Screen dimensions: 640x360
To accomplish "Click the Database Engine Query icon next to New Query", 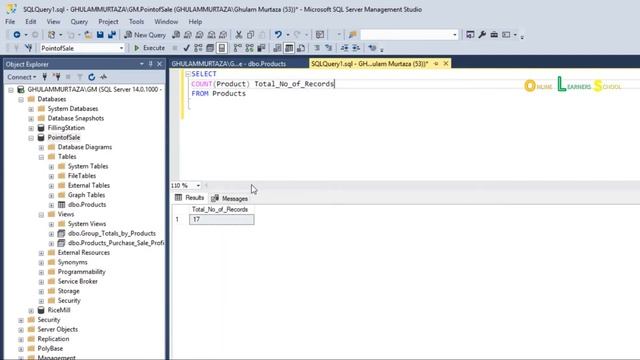I will pos(176,35).
